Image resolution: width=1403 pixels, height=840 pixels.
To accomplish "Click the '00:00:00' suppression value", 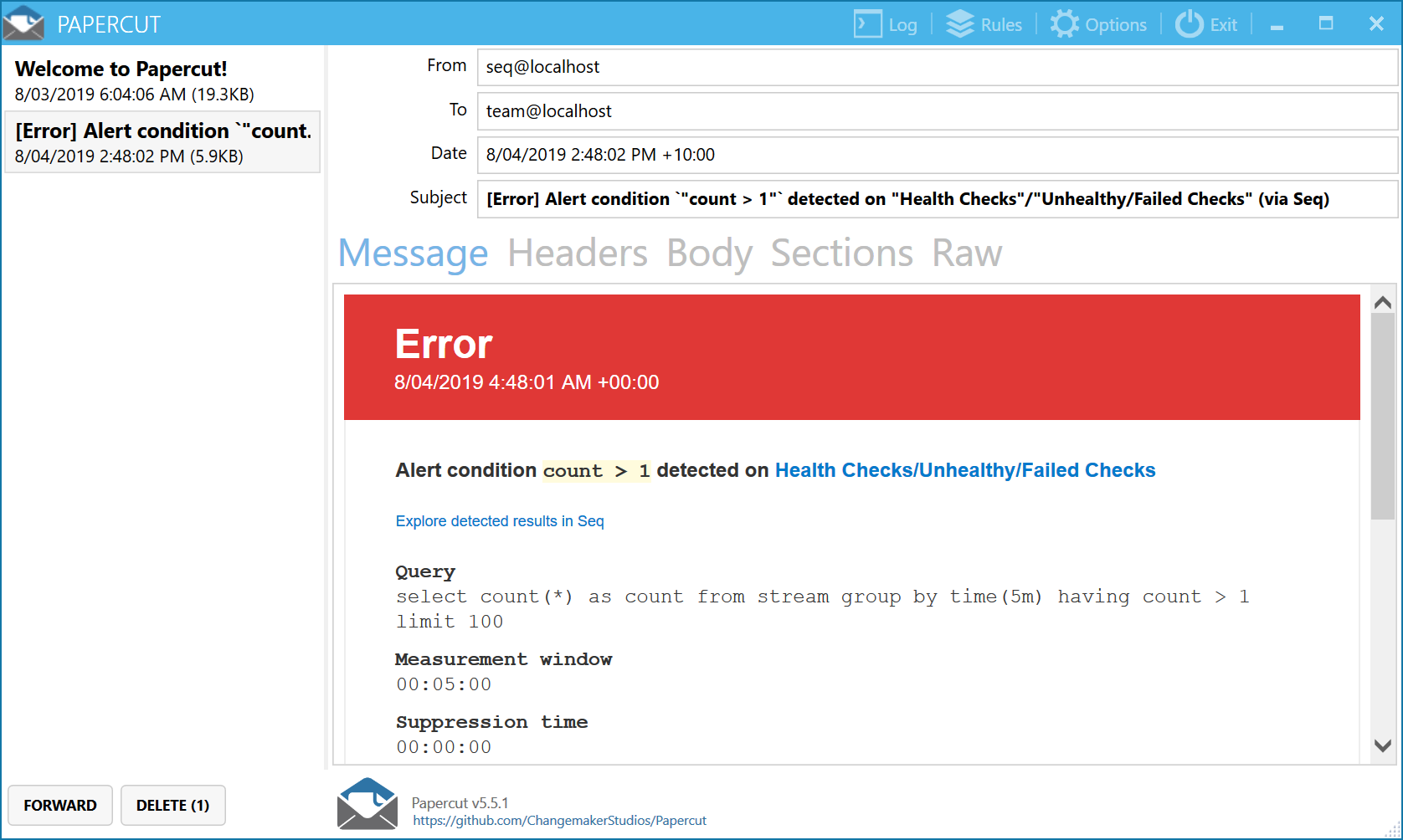I will tap(444, 747).
